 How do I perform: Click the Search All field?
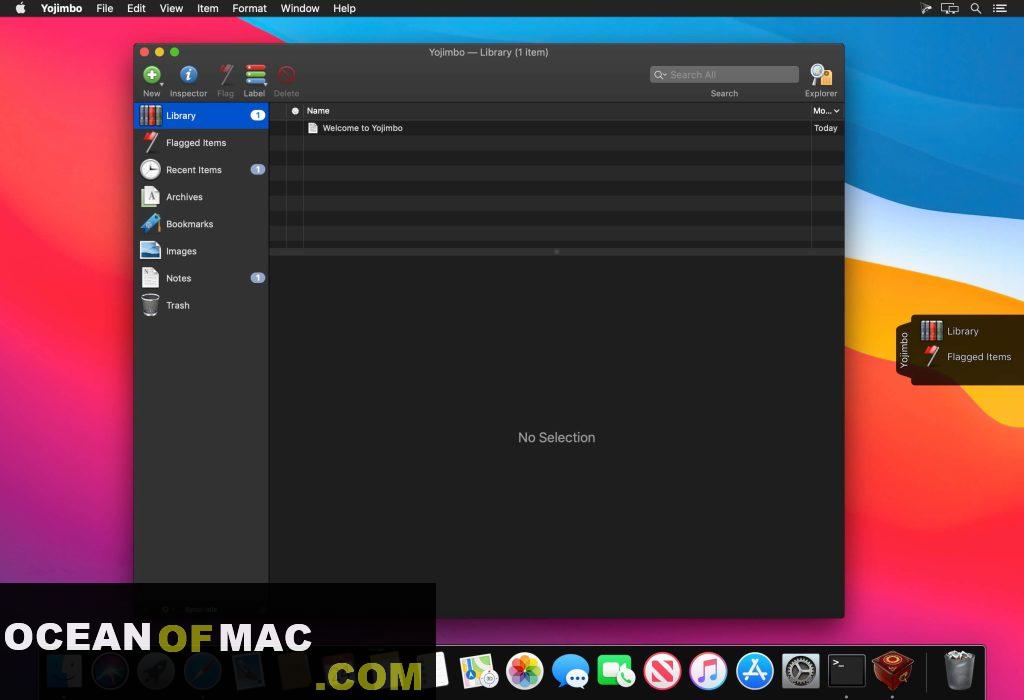point(724,74)
